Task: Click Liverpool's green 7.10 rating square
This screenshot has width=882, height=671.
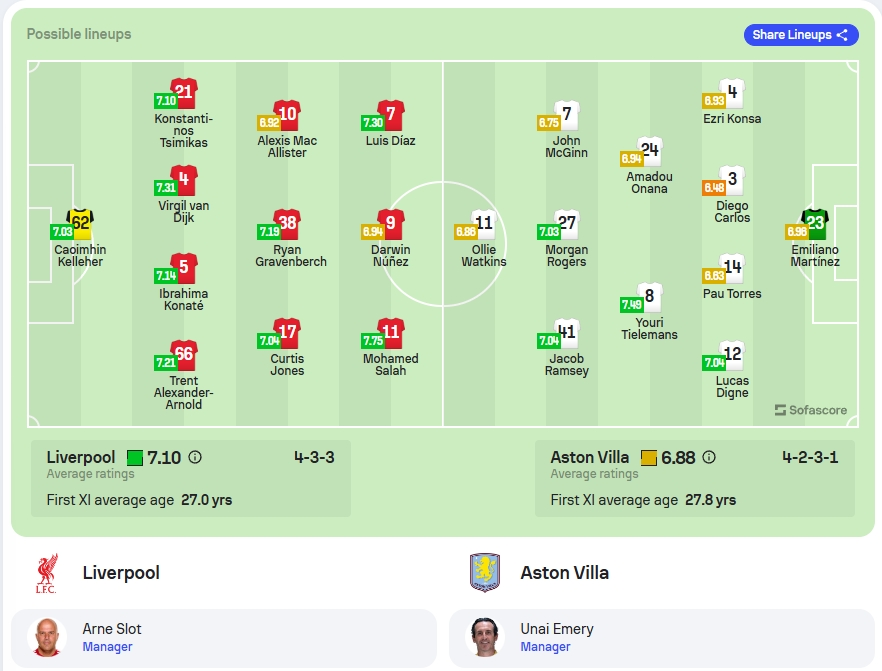Action: click(x=135, y=458)
